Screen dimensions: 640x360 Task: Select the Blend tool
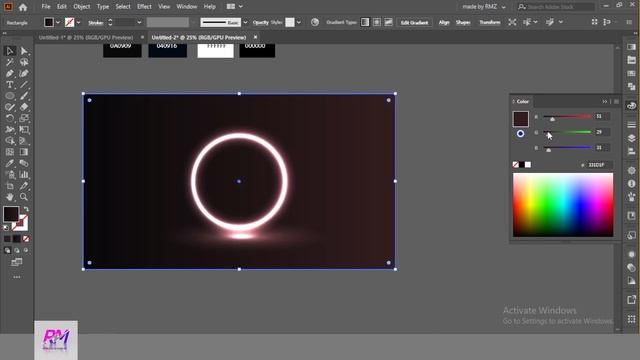tap(24, 163)
